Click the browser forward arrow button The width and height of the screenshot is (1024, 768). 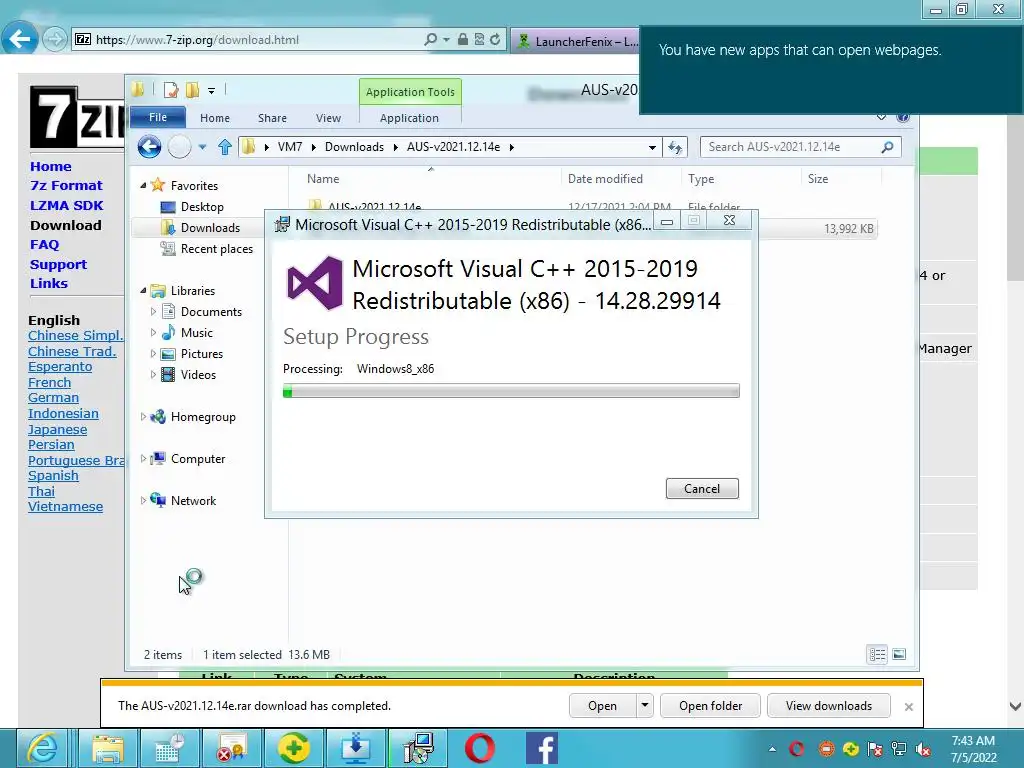tap(55, 40)
